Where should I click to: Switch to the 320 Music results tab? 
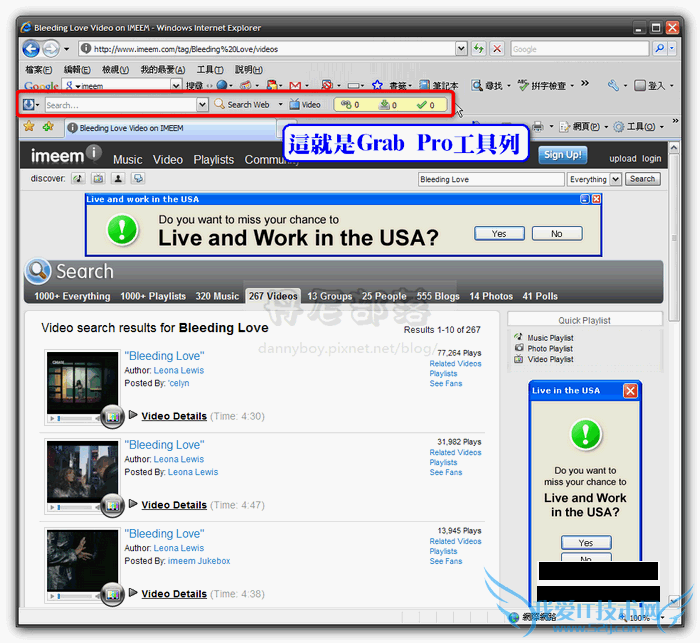pyautogui.click(x=217, y=296)
